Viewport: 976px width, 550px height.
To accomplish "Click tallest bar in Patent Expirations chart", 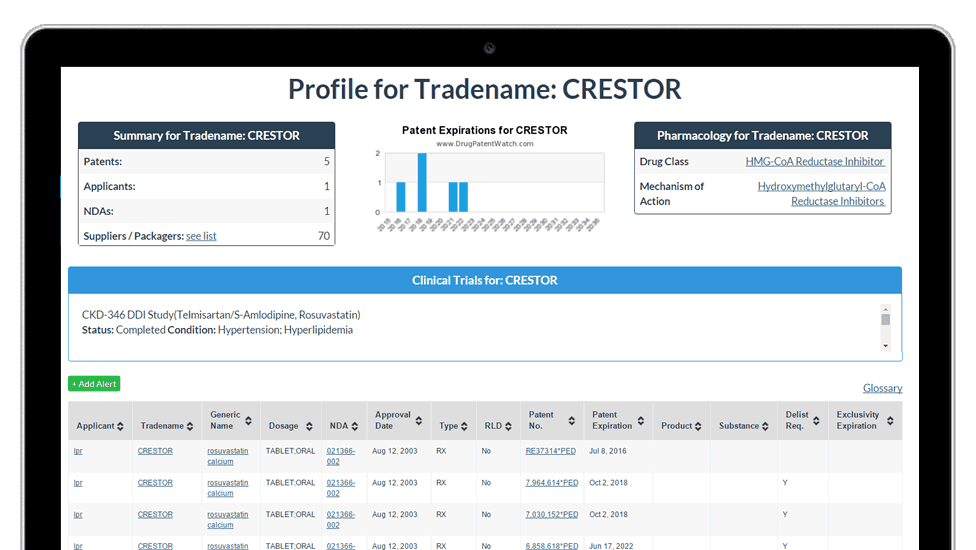I will click(422, 182).
